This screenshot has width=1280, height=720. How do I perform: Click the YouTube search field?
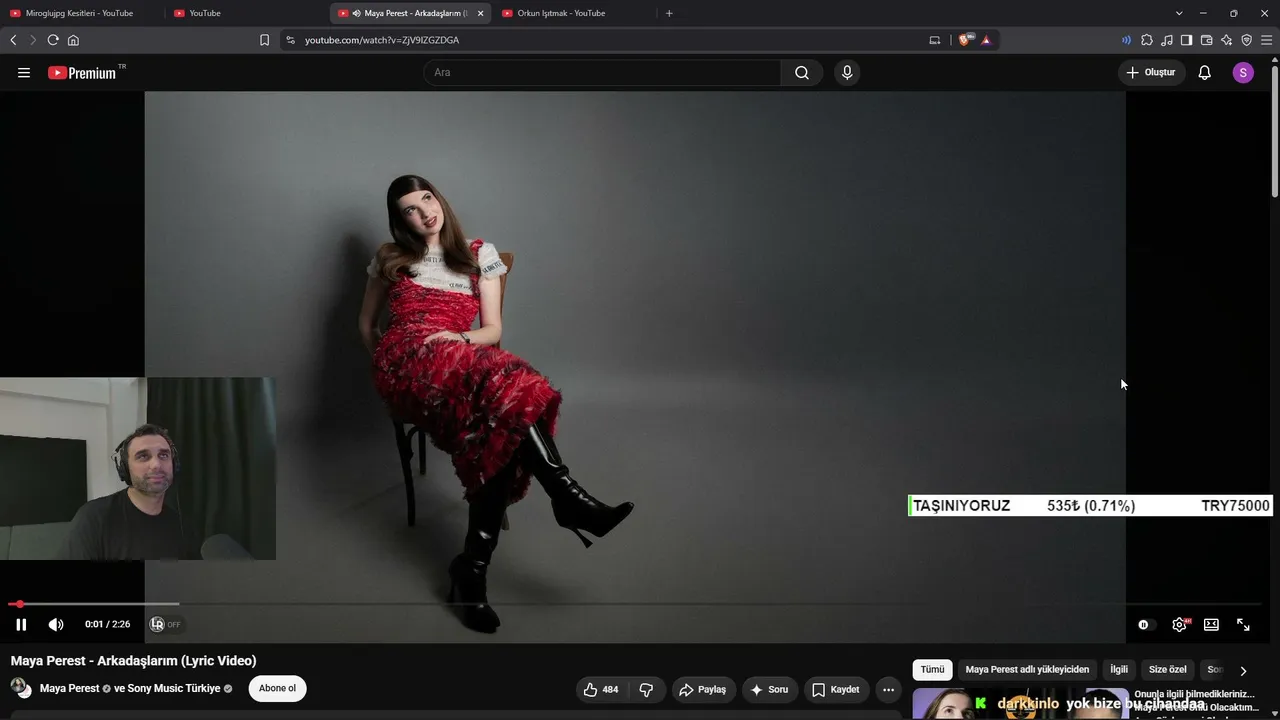pos(602,73)
